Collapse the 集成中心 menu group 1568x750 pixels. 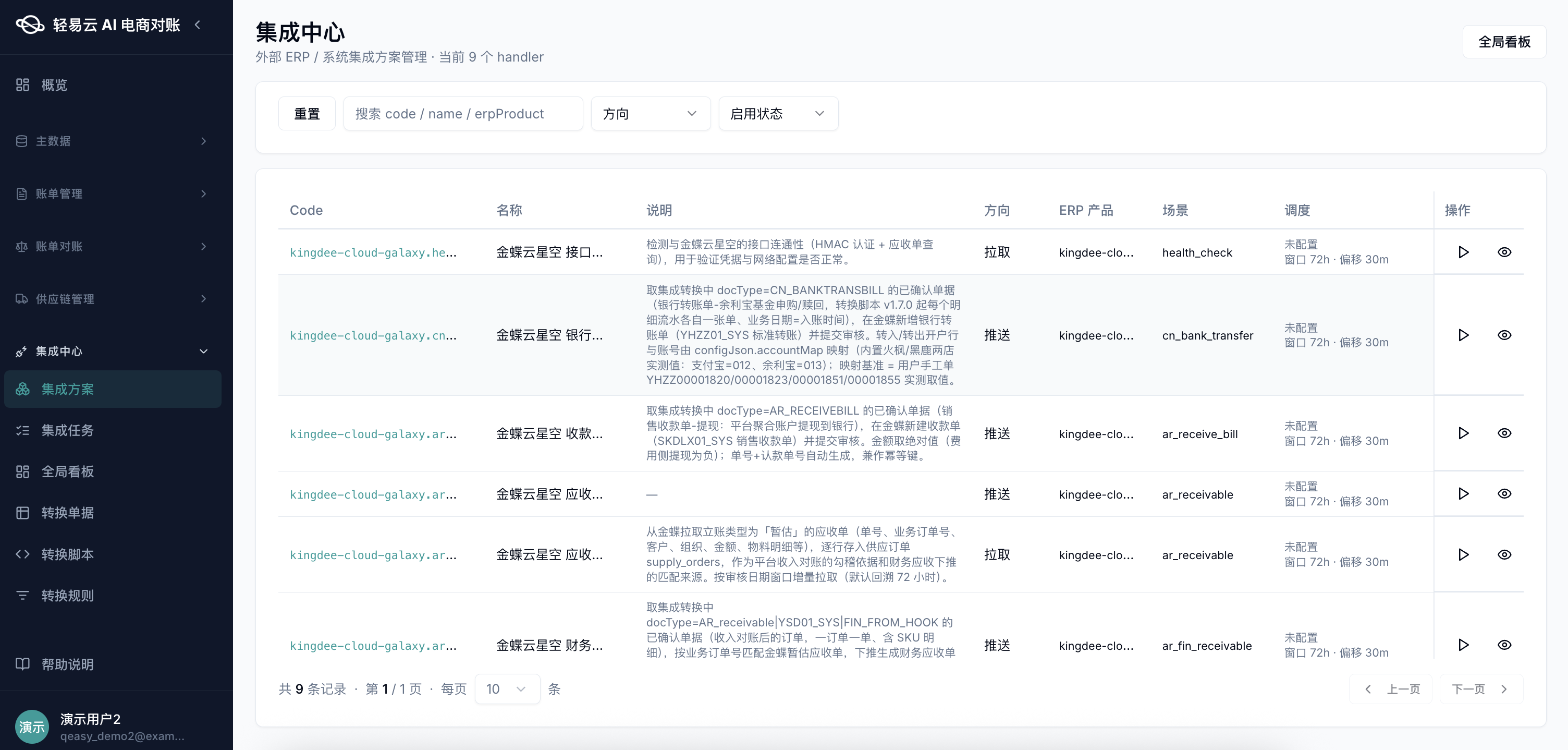113,351
